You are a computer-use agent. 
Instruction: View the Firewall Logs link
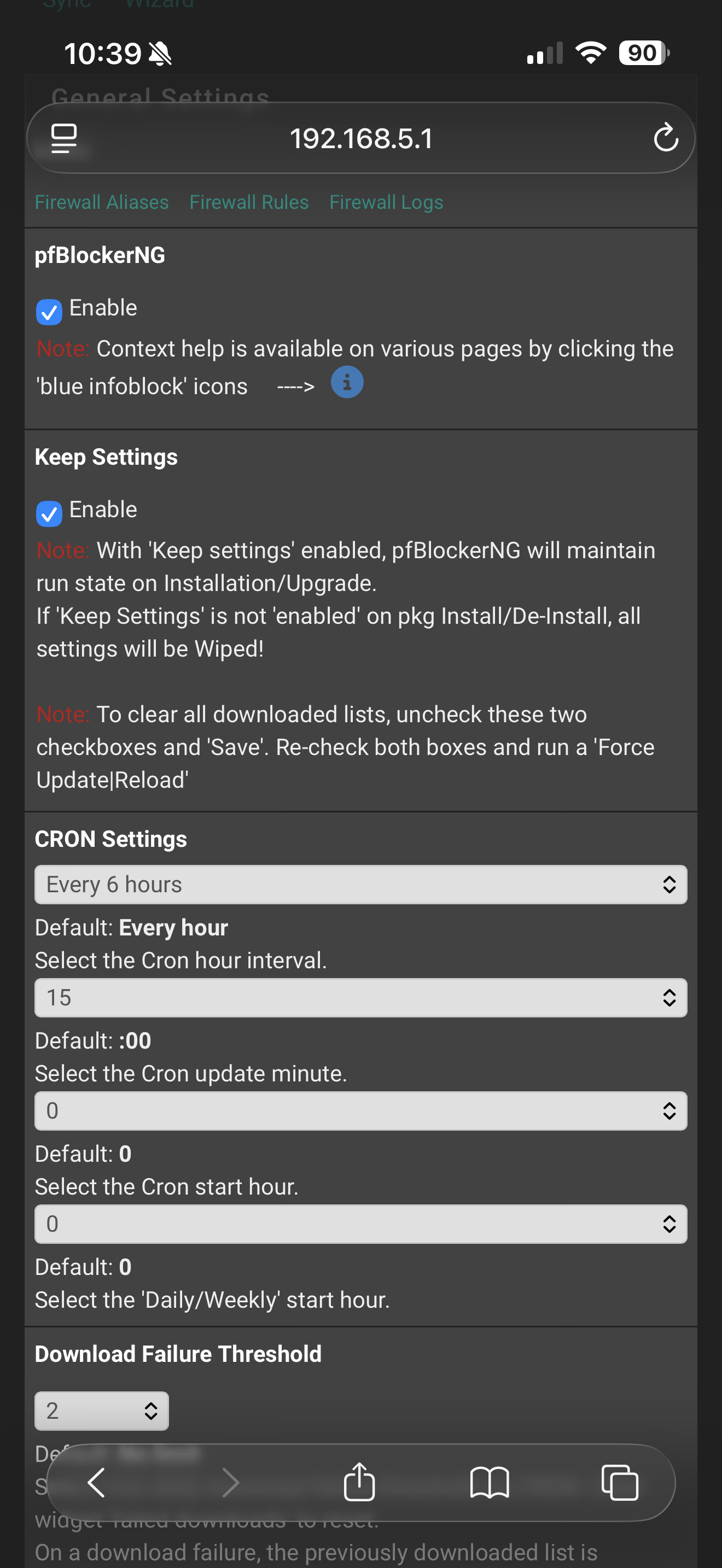pyautogui.click(x=386, y=202)
